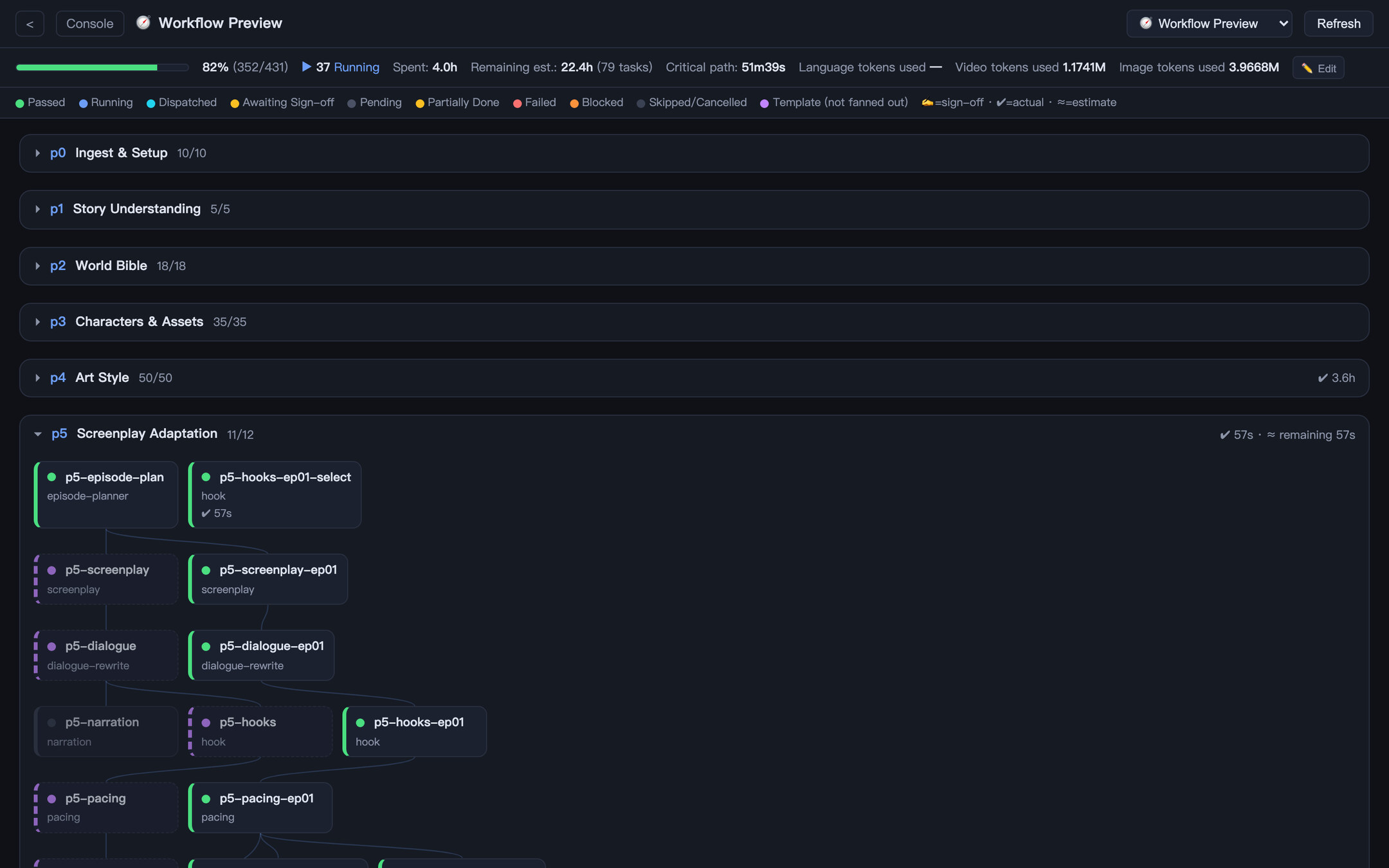The image size is (1389, 868).
Task: Click the Awaiting Sign-off legend dot
Action: [x=235, y=104]
